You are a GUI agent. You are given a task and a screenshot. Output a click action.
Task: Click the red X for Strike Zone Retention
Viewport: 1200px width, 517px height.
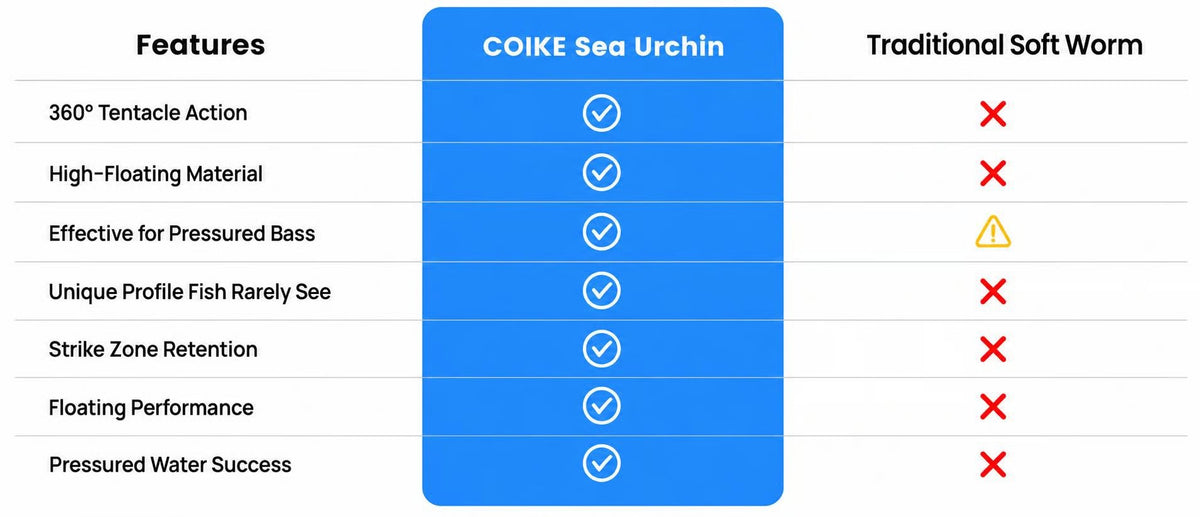[993, 349]
